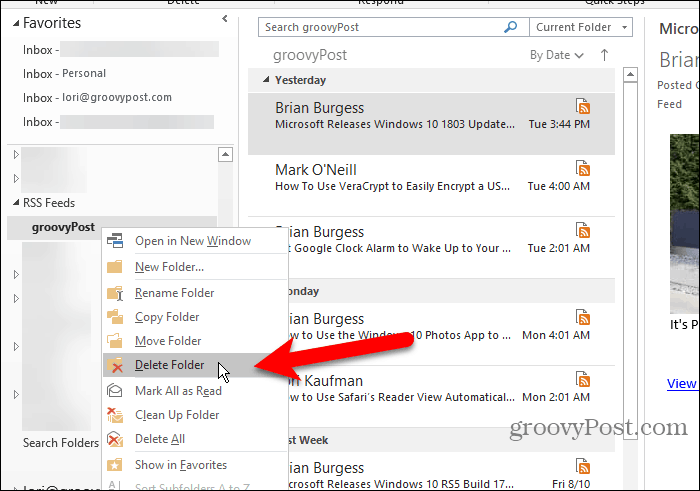Expand the second blurred account node
Screen dimensions: 700x491
pyautogui.click(x=16, y=179)
